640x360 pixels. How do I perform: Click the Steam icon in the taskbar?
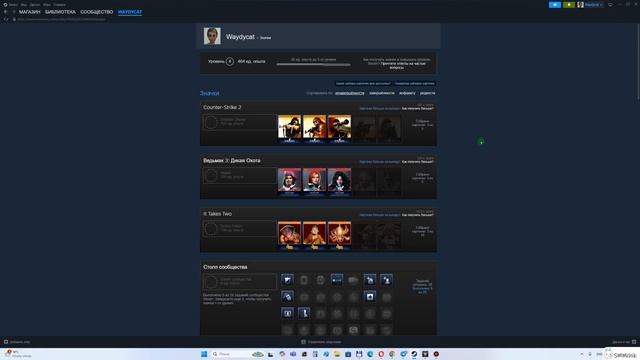[414, 354]
